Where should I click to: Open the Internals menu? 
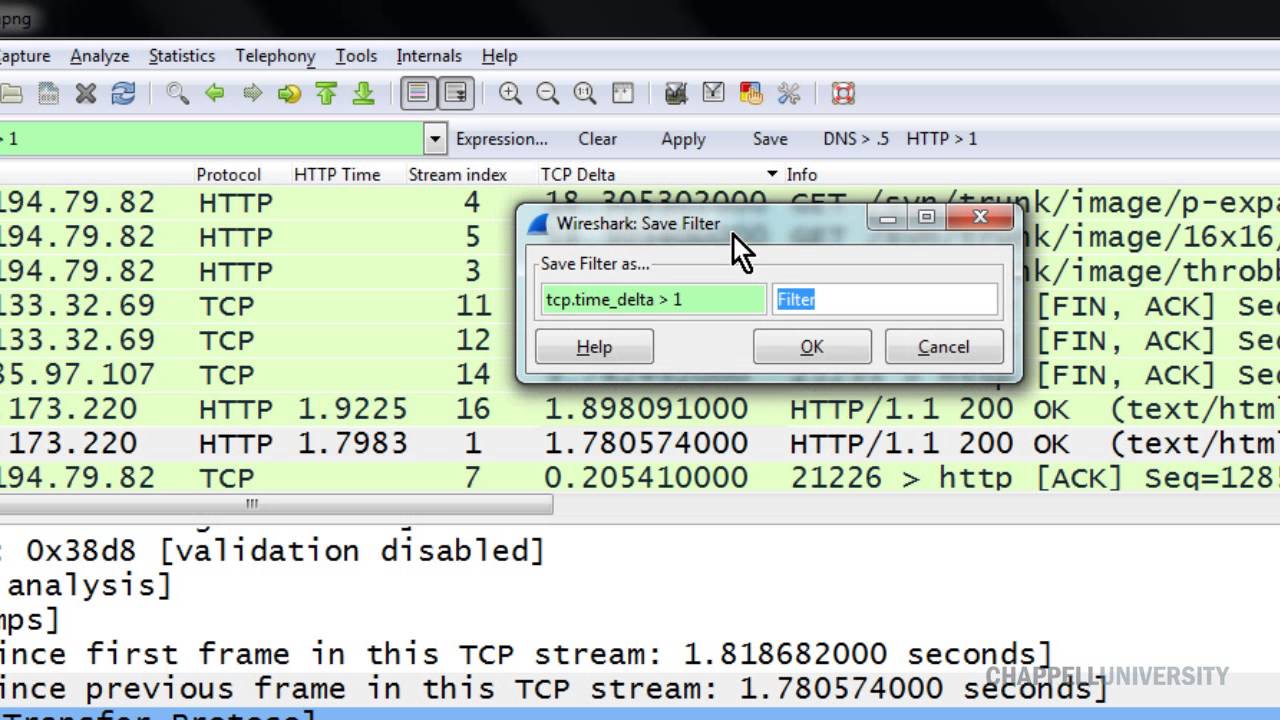click(429, 56)
